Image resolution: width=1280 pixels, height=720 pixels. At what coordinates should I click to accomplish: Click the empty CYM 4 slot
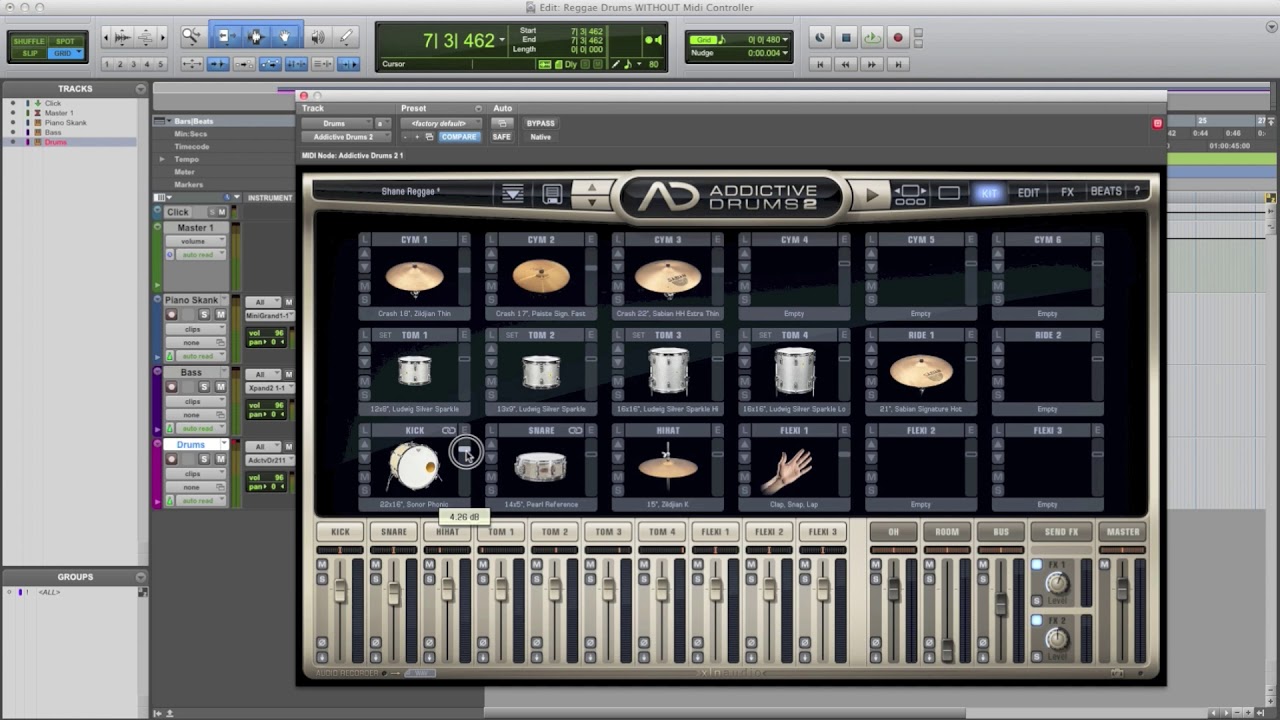(794, 277)
